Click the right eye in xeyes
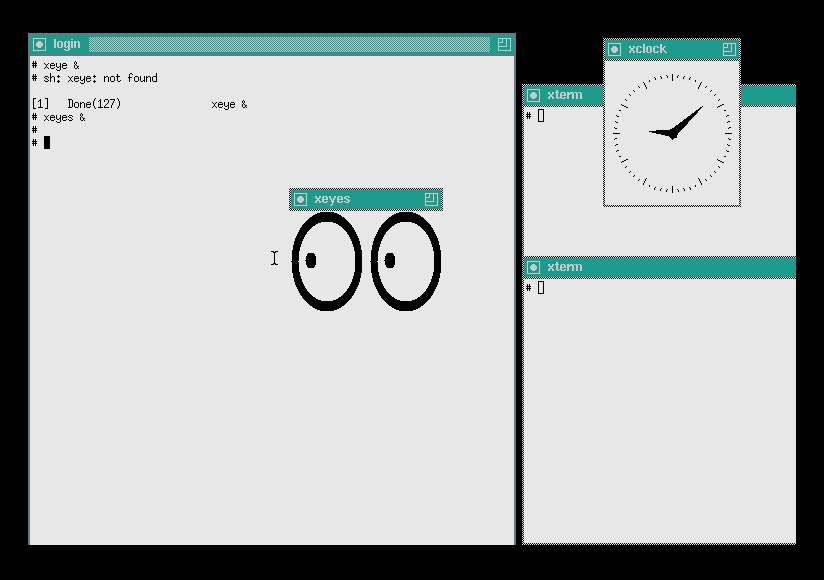Image resolution: width=824 pixels, height=580 pixels. tap(406, 261)
